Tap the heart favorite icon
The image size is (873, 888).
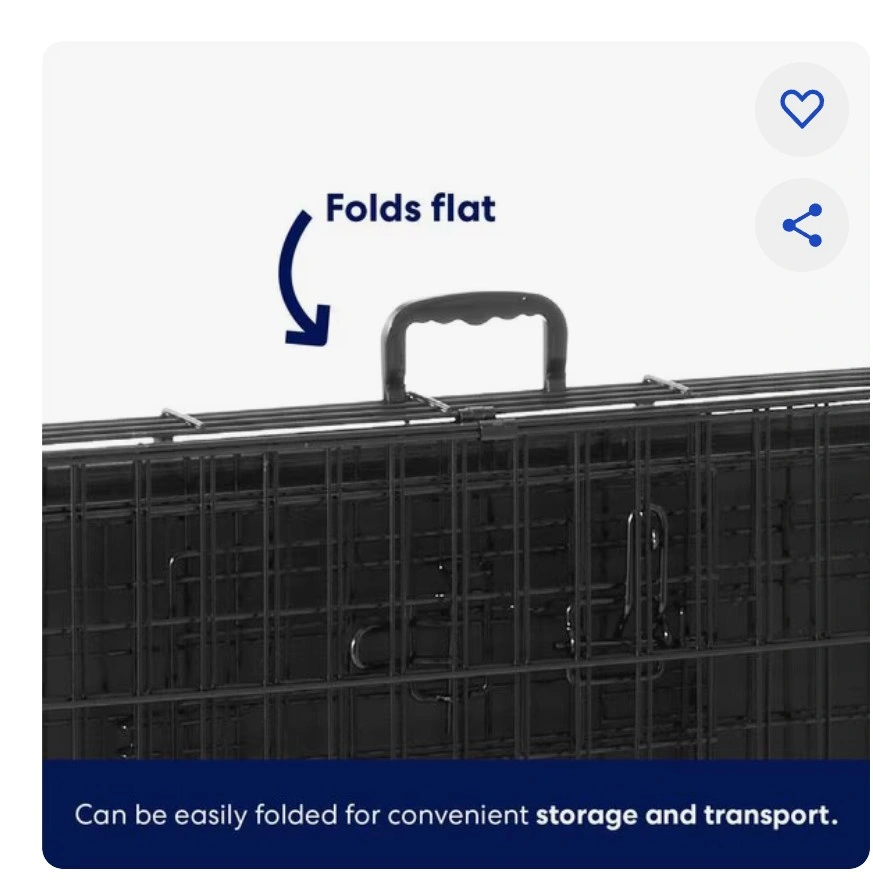point(801,109)
